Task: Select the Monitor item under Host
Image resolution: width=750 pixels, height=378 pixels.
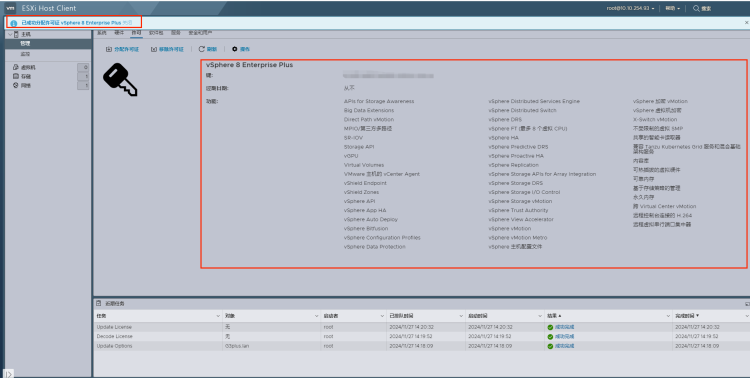Action: point(25,54)
